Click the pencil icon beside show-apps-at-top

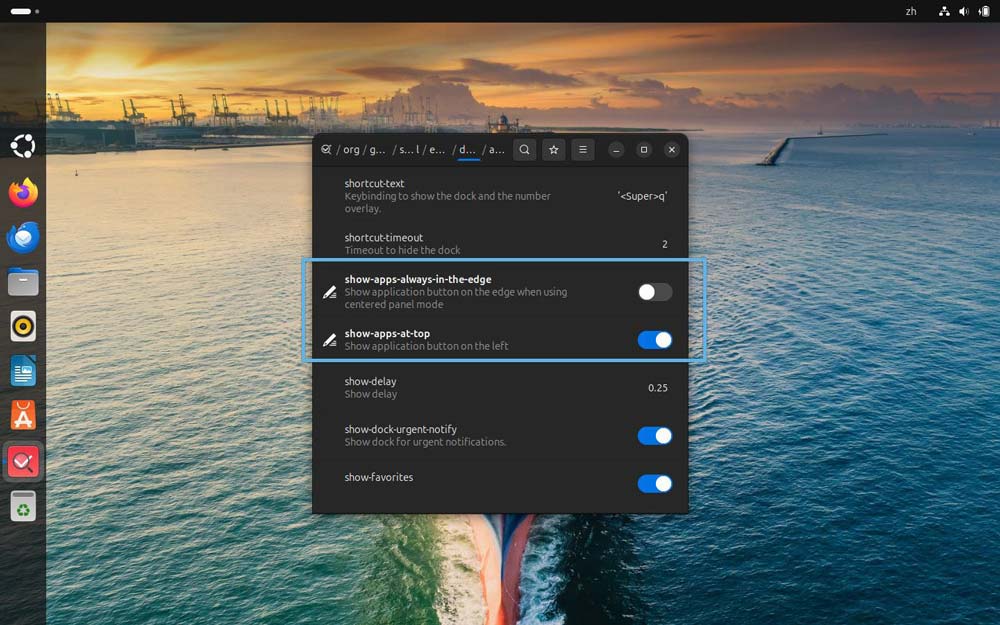click(x=330, y=340)
